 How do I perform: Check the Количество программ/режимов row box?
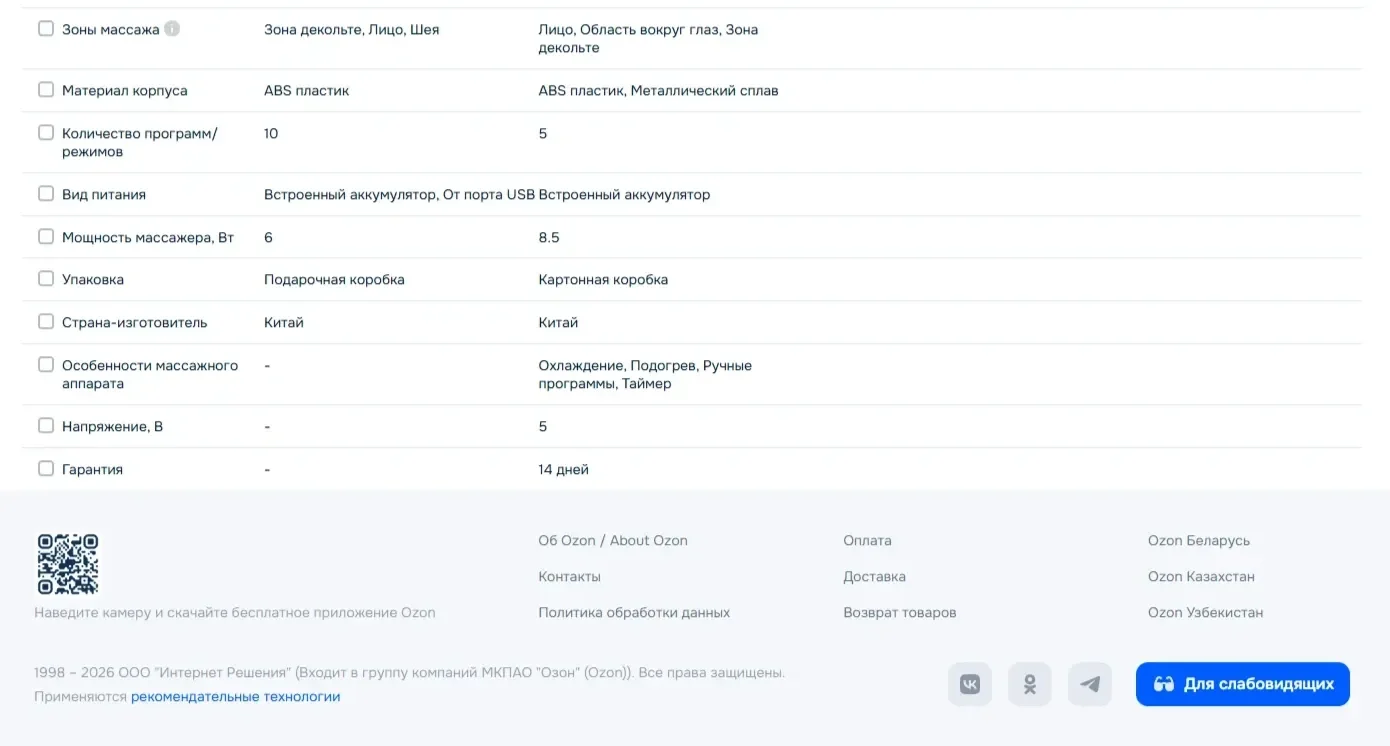tap(46, 132)
